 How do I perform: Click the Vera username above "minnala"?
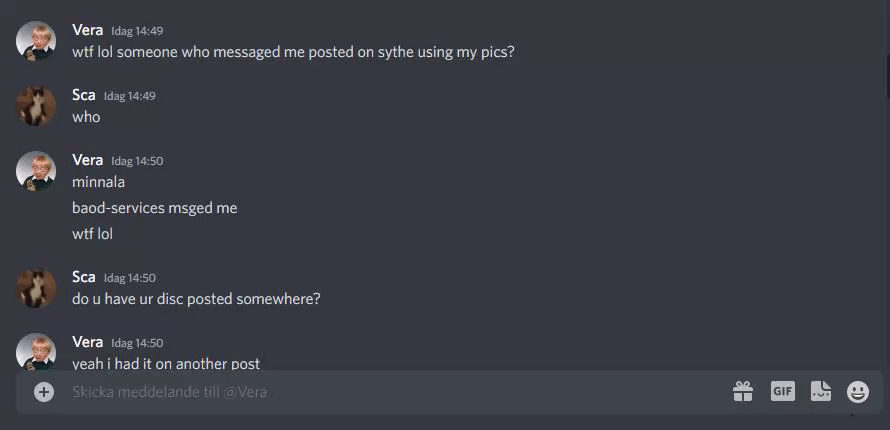(x=87, y=160)
